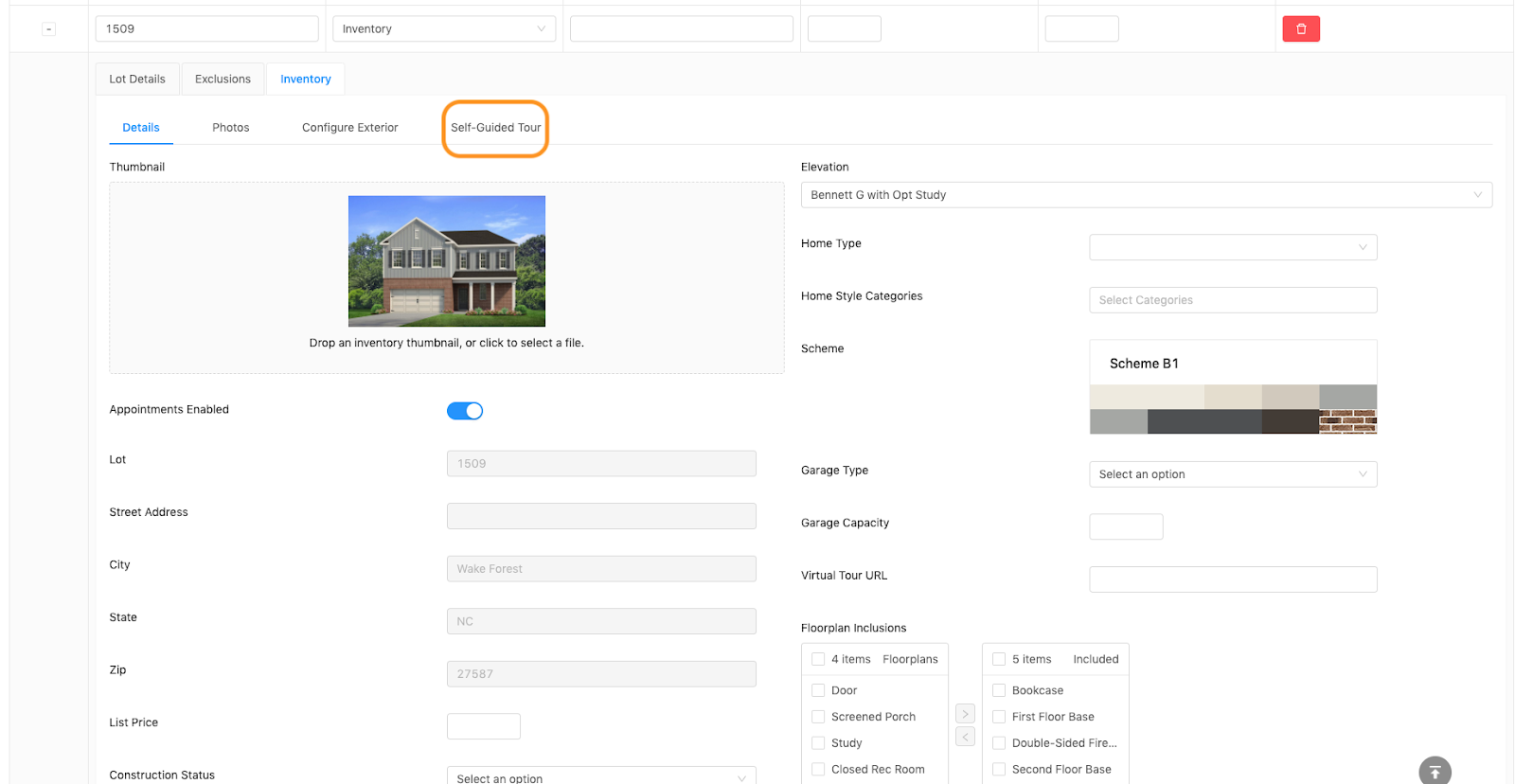Image resolution: width=1515 pixels, height=784 pixels.
Task: Open the Inventory status dropdown
Action: pyautogui.click(x=444, y=29)
